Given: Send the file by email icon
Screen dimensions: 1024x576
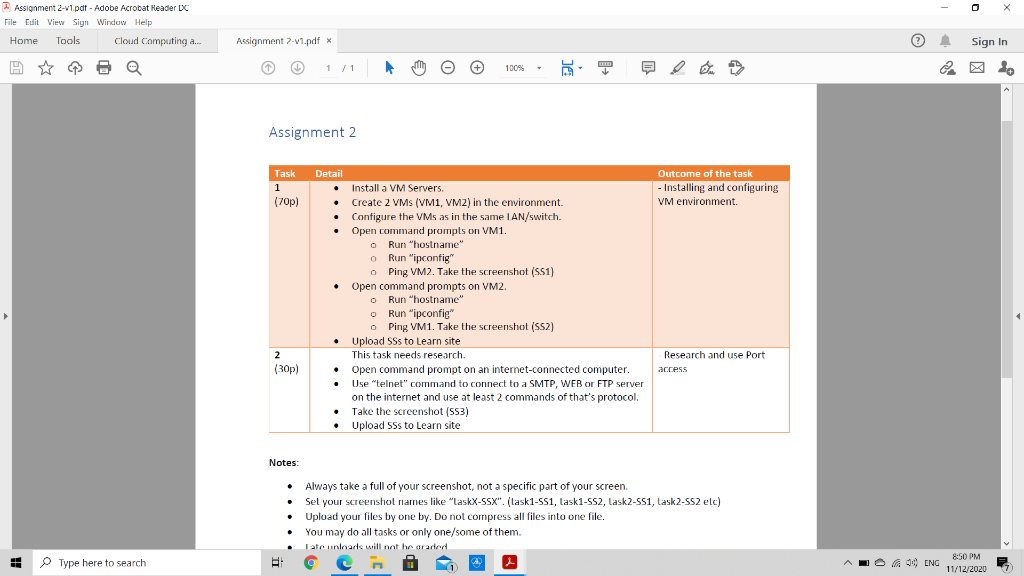Looking at the screenshot, I should [977, 68].
